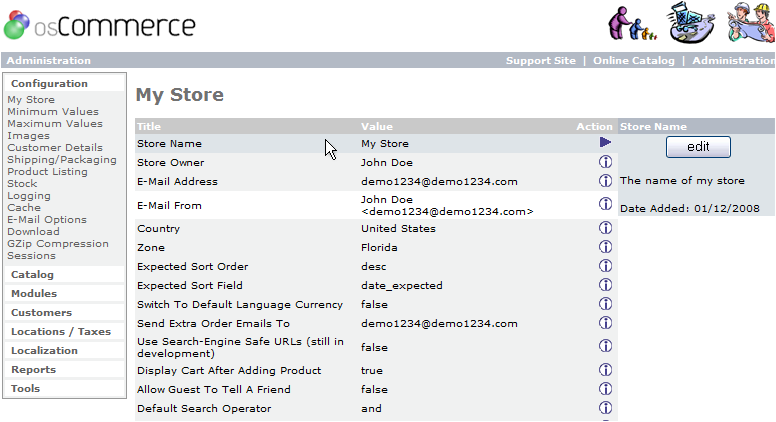Click the arrow icon on Store Name row

[x=605, y=143]
